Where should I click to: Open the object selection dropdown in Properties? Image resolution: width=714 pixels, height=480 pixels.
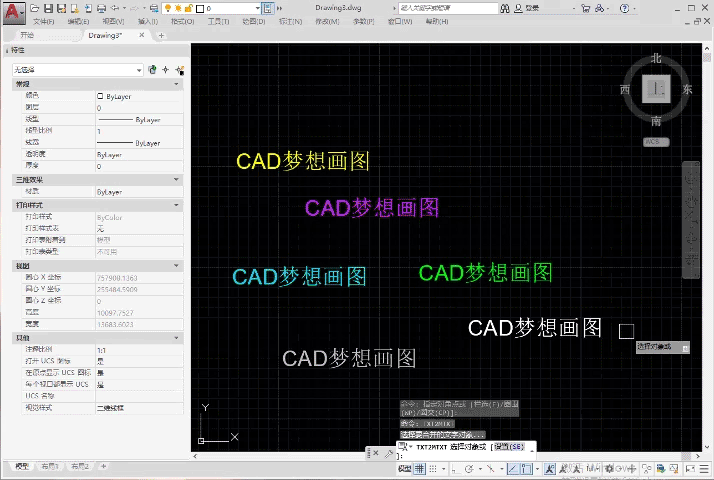point(77,70)
